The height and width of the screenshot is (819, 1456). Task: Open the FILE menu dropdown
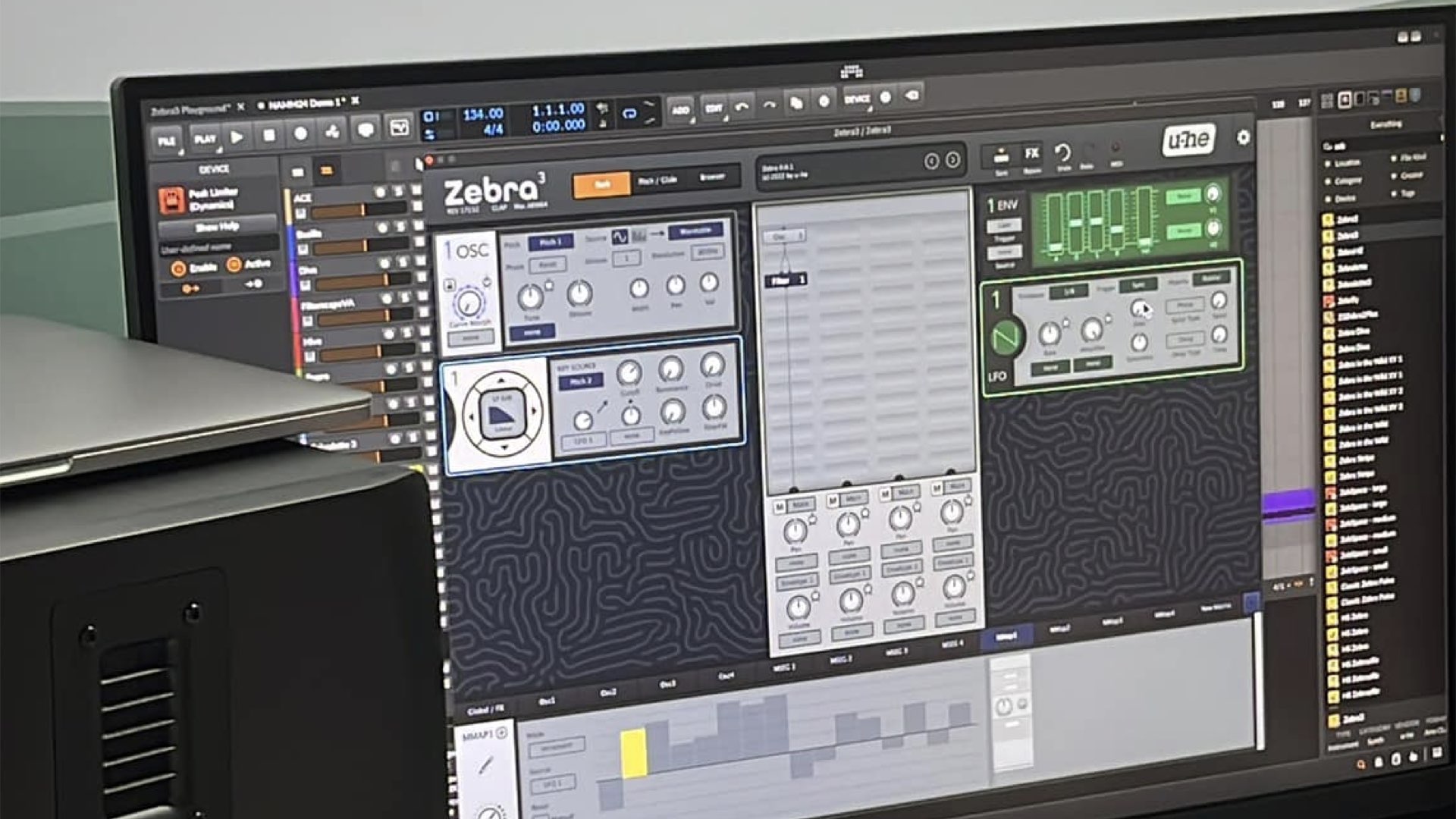coord(167,141)
